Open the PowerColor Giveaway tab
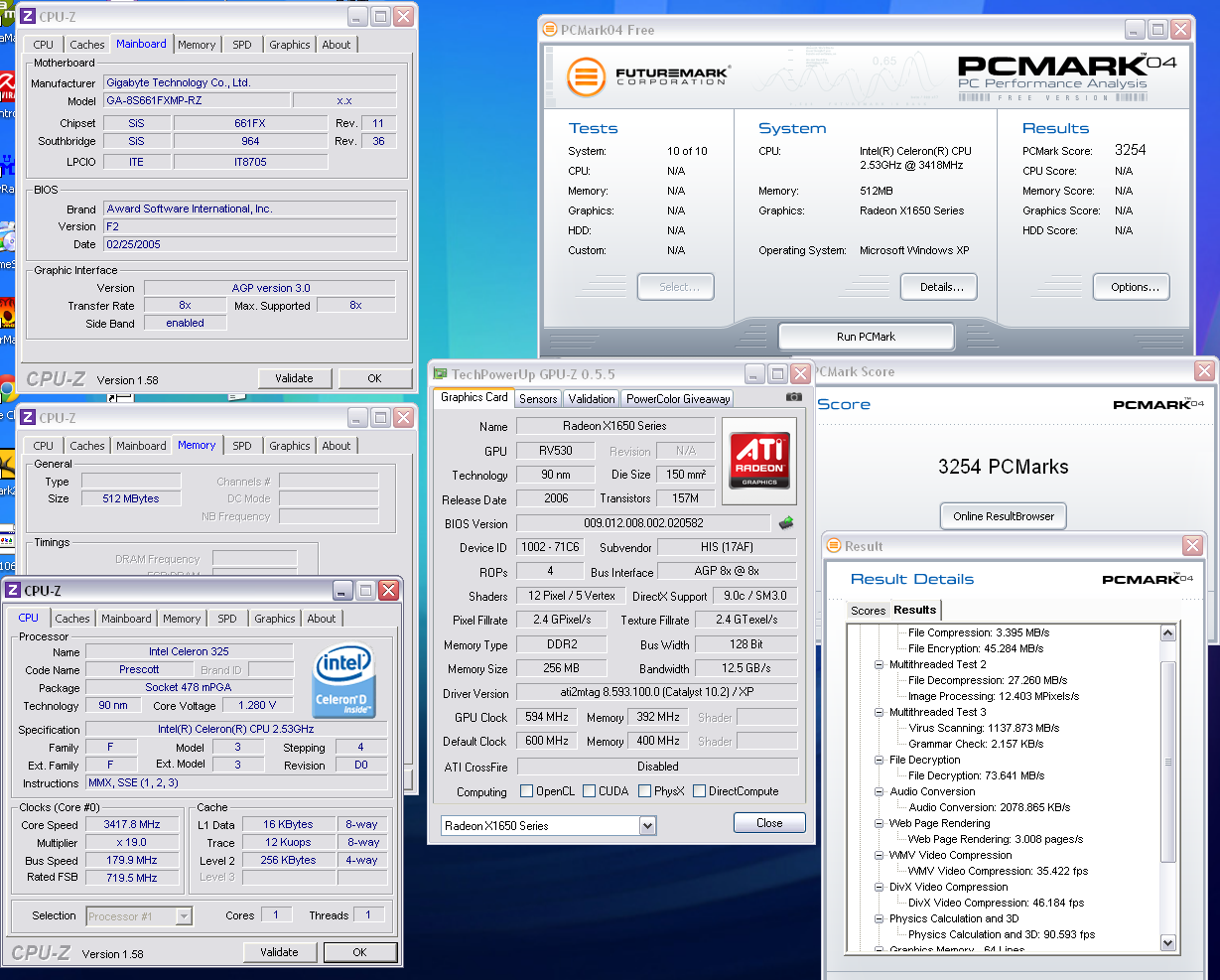 [678, 398]
